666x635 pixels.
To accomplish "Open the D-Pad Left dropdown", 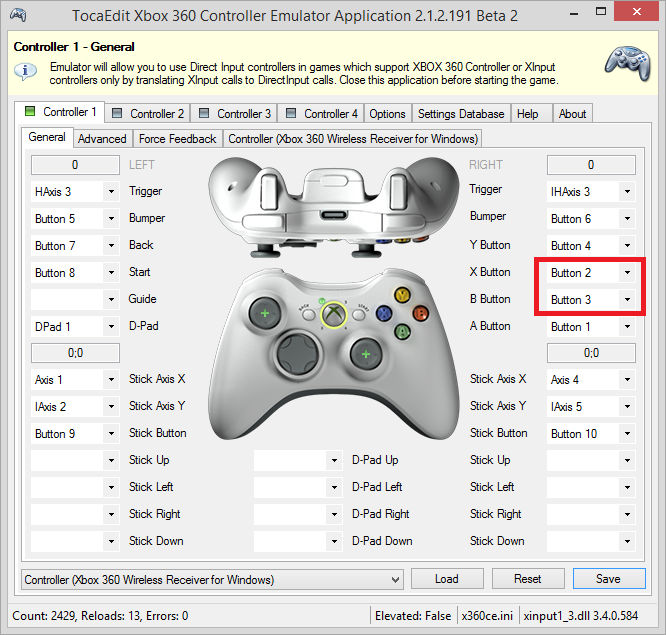I will (x=298, y=488).
